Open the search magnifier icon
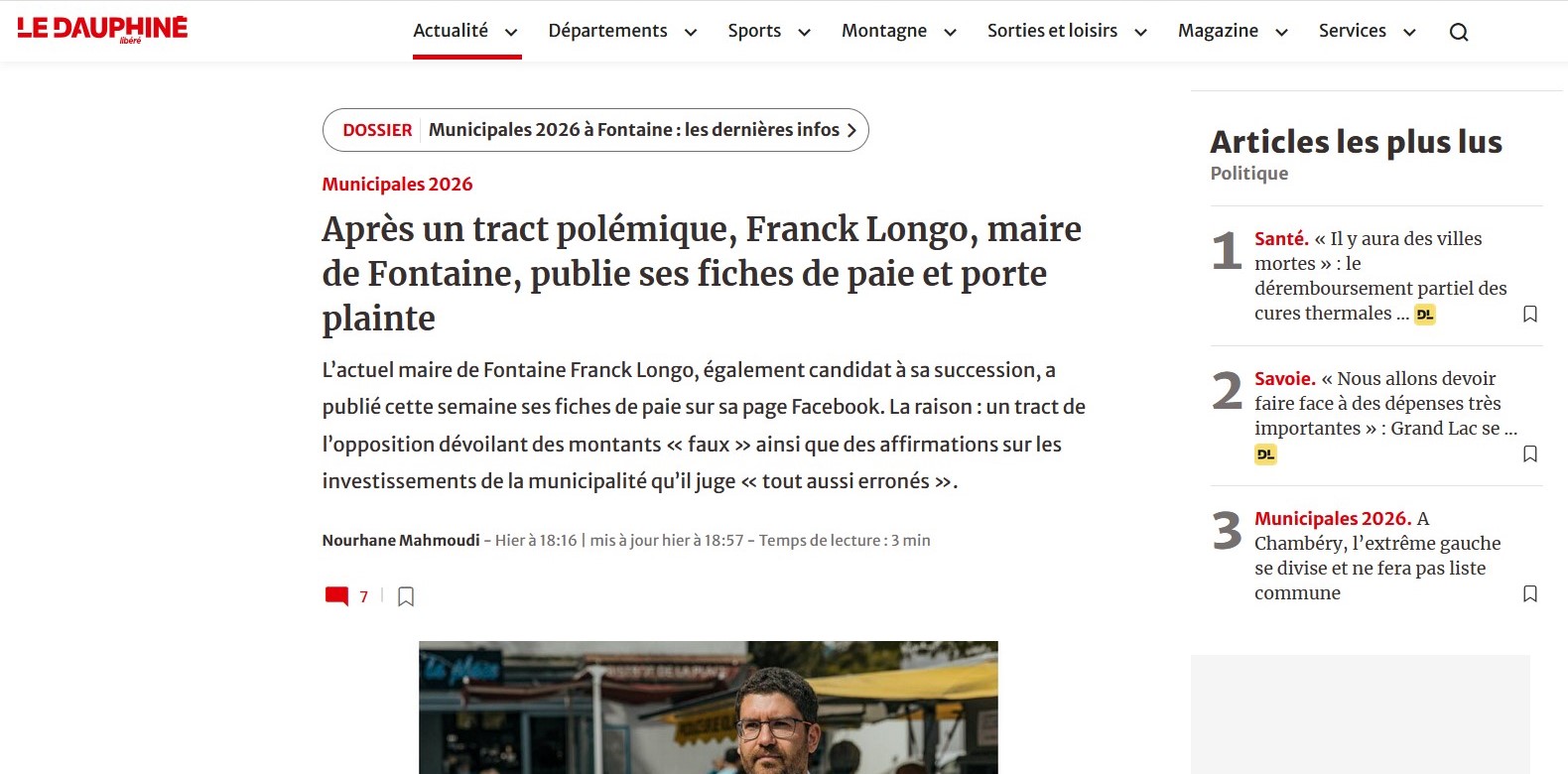Screen dimensions: 1568x774 coord(1458,32)
